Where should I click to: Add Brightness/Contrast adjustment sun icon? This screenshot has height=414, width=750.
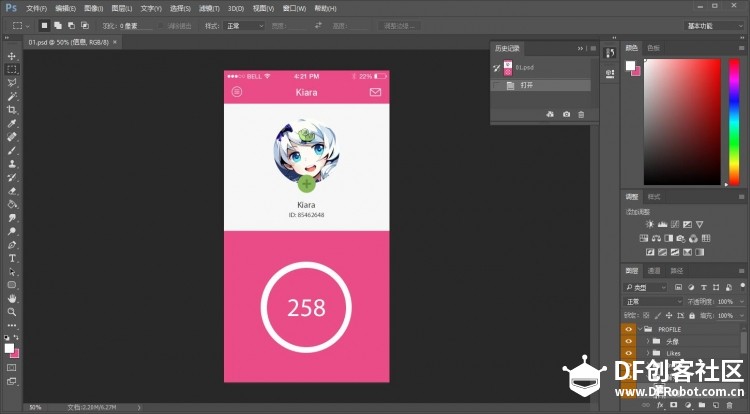[x=650, y=224]
